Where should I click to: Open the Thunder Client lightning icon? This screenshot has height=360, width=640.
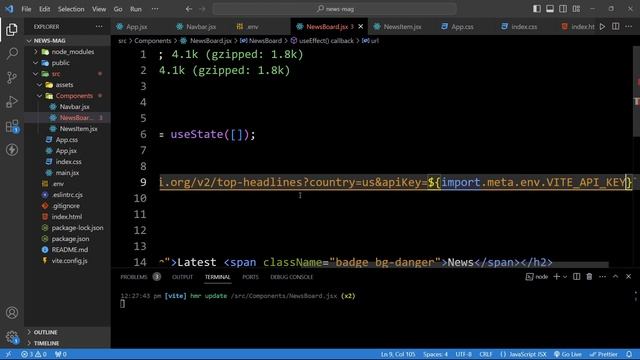pyautogui.click(x=12, y=150)
